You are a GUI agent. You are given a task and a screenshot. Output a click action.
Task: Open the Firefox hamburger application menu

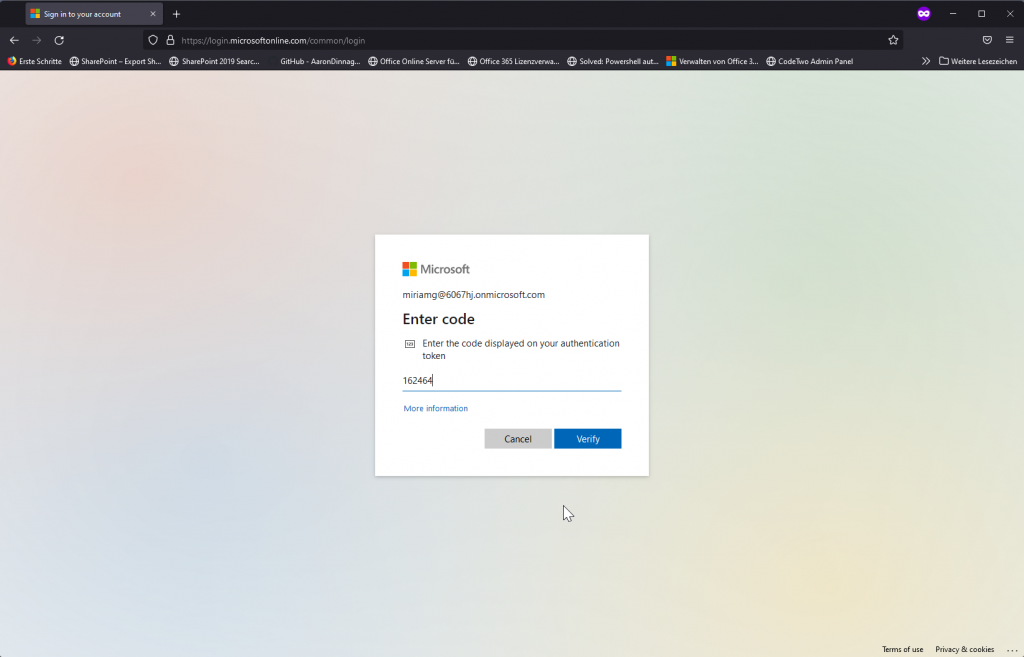pyautogui.click(x=1010, y=40)
